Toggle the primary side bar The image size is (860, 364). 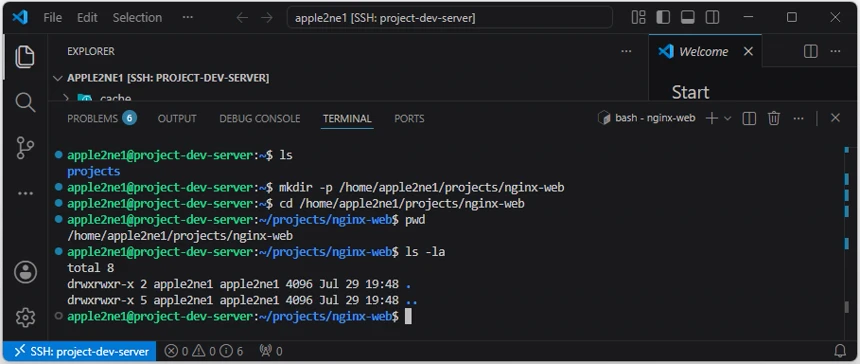[x=663, y=18]
